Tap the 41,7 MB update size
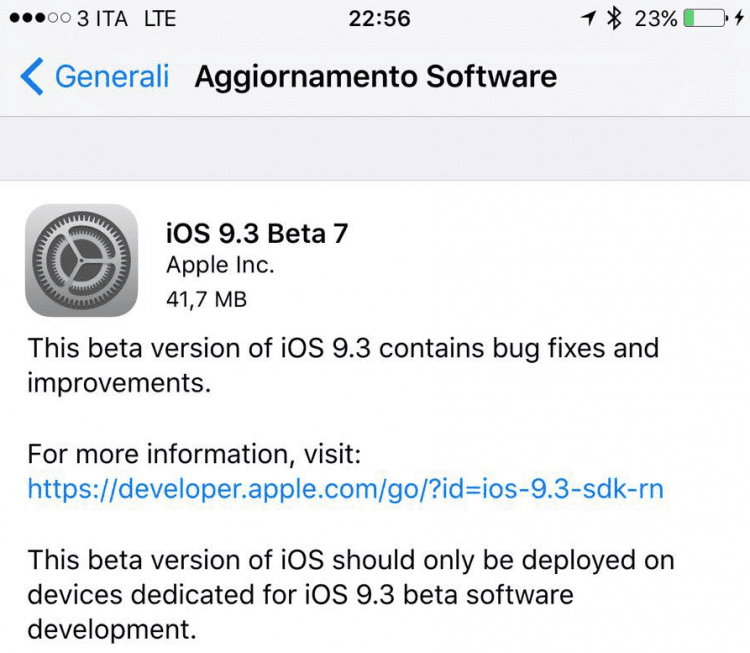 [207, 298]
